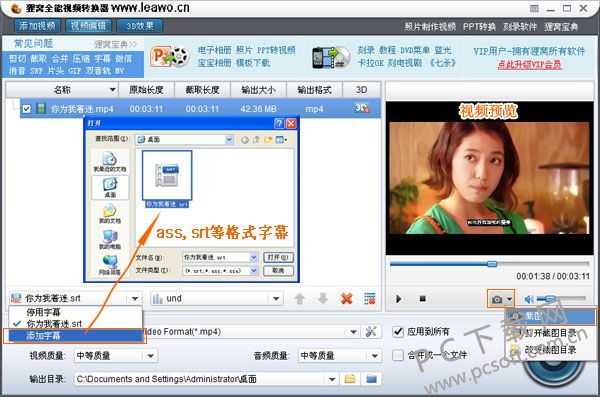Click the 卡拉OK link
600x397 pixels.
pyautogui.click(x=370, y=63)
